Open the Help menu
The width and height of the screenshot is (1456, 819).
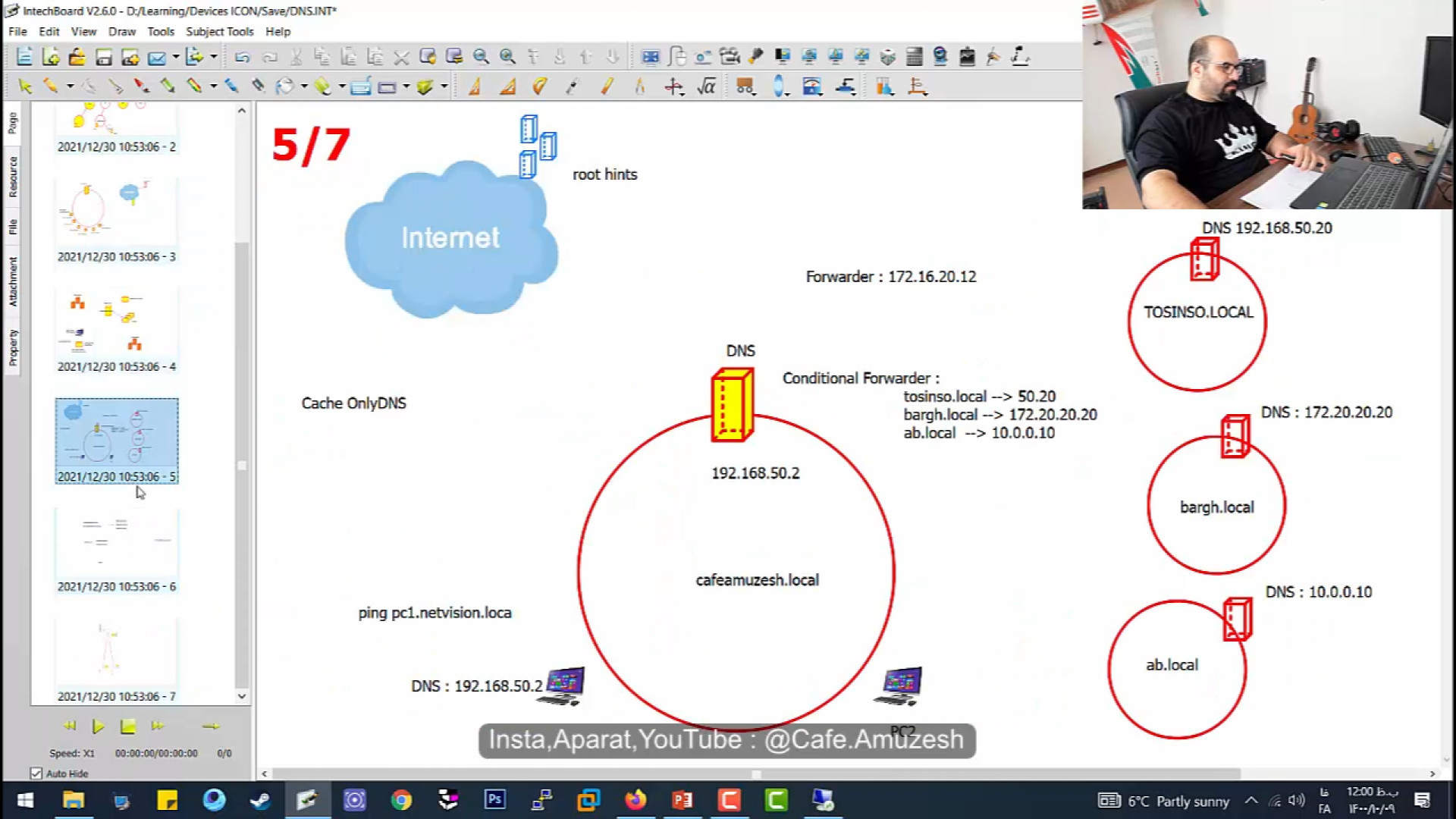278,31
